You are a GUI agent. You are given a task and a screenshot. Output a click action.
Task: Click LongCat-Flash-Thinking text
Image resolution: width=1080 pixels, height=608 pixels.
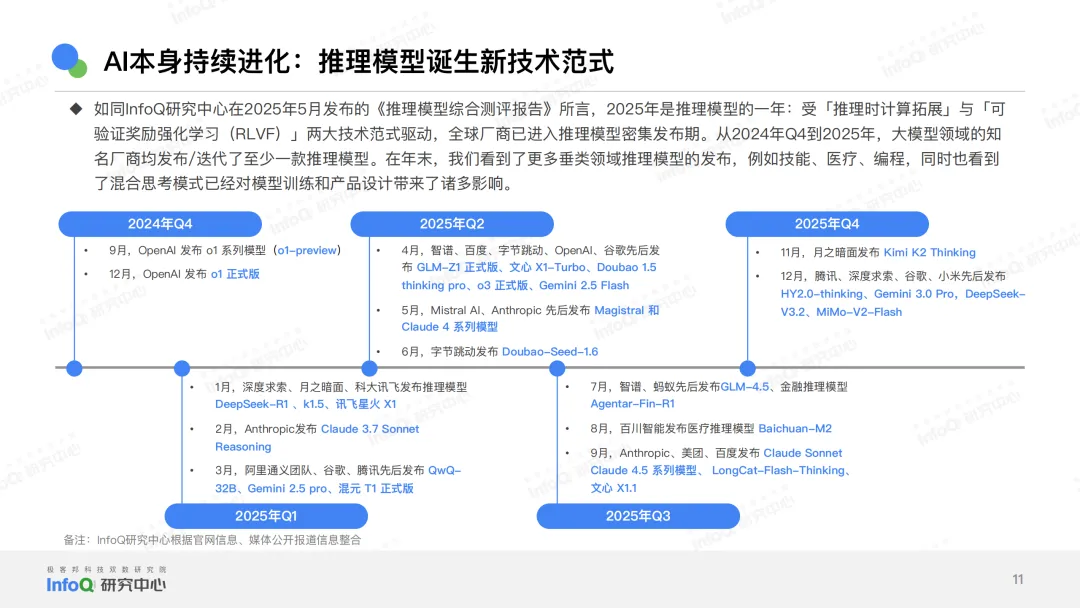point(778,470)
